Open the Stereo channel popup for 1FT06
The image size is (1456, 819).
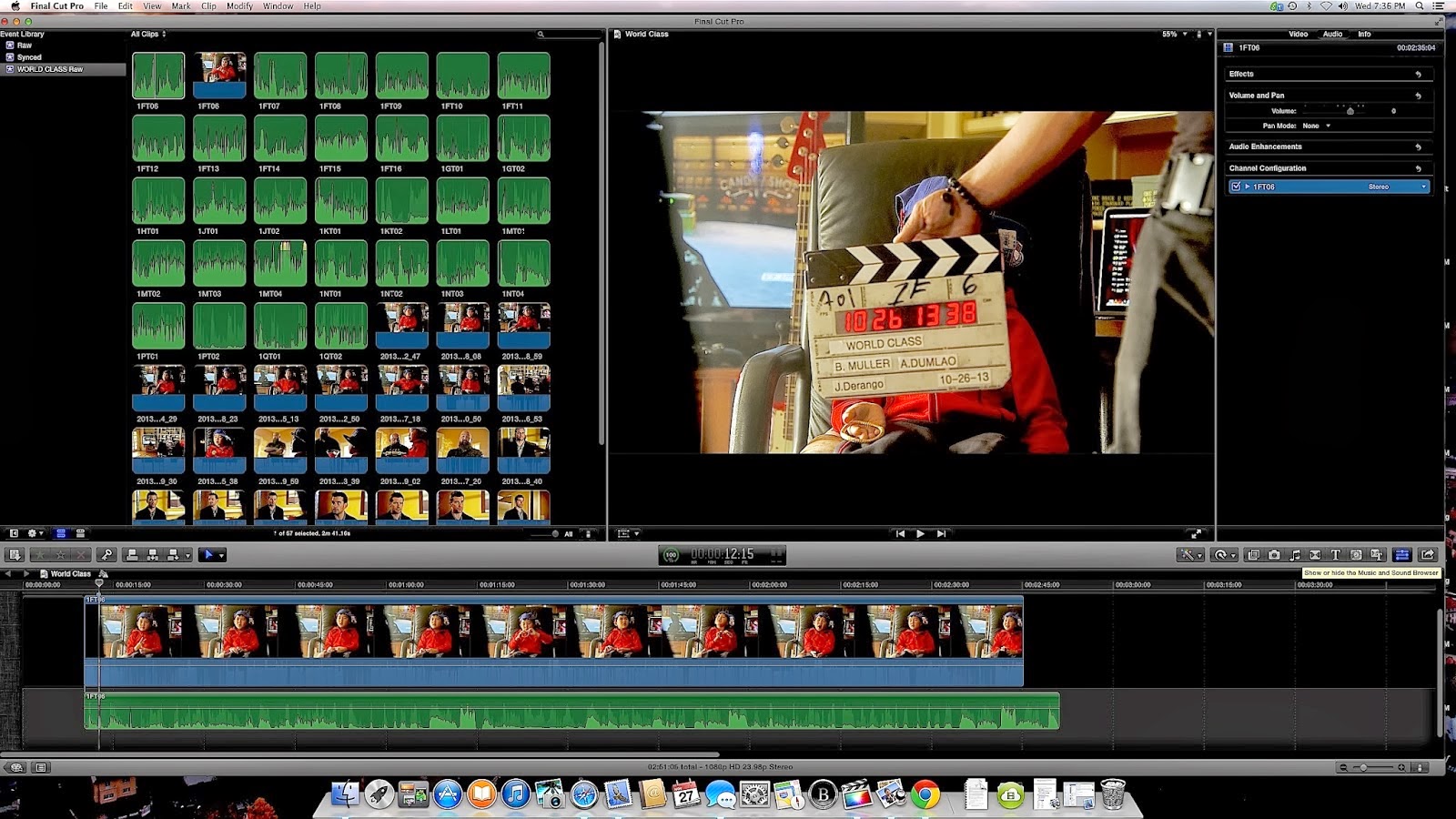1397,187
